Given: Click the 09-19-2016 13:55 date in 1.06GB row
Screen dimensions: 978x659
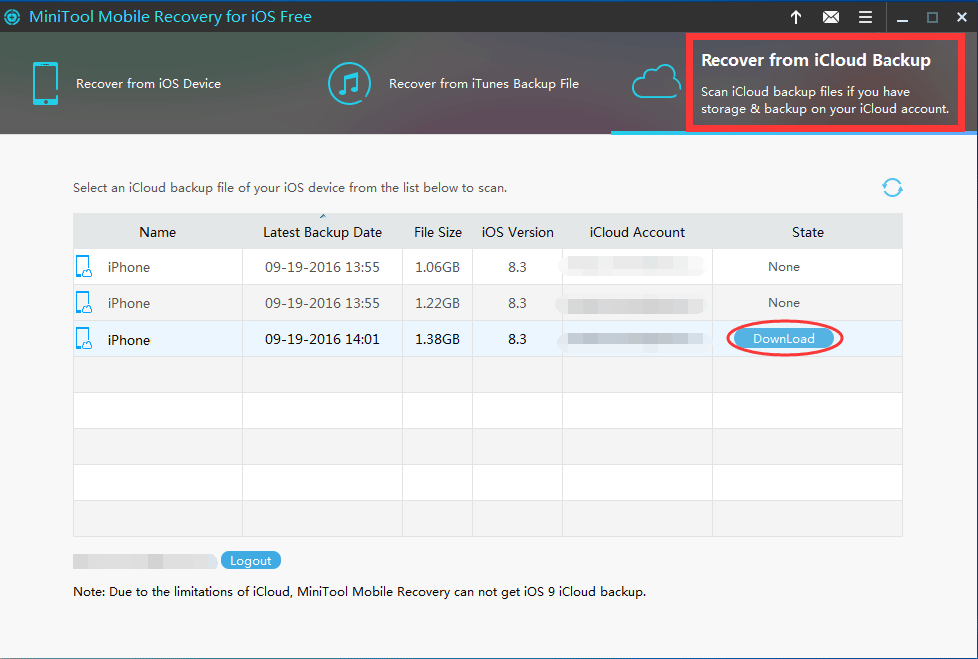Looking at the screenshot, I should (x=322, y=267).
